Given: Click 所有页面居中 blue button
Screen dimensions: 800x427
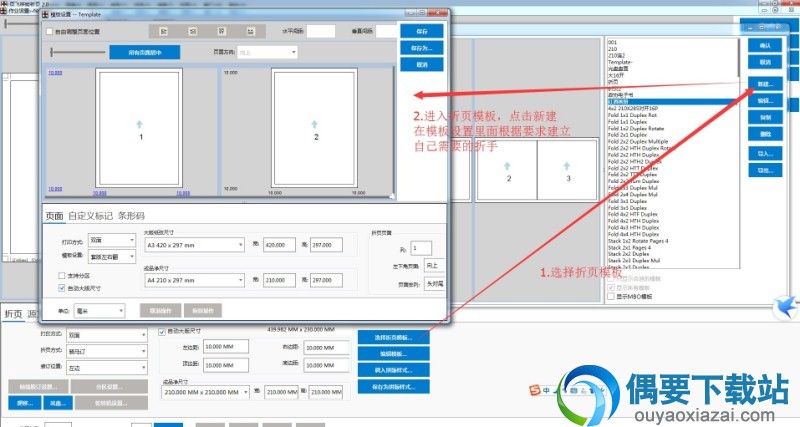Looking at the screenshot, I should 145,52.
